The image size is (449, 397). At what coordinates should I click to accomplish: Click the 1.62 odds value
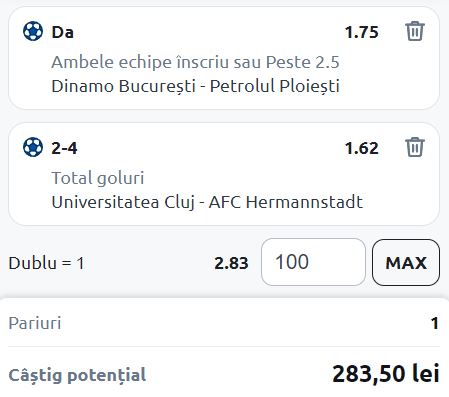(x=361, y=148)
